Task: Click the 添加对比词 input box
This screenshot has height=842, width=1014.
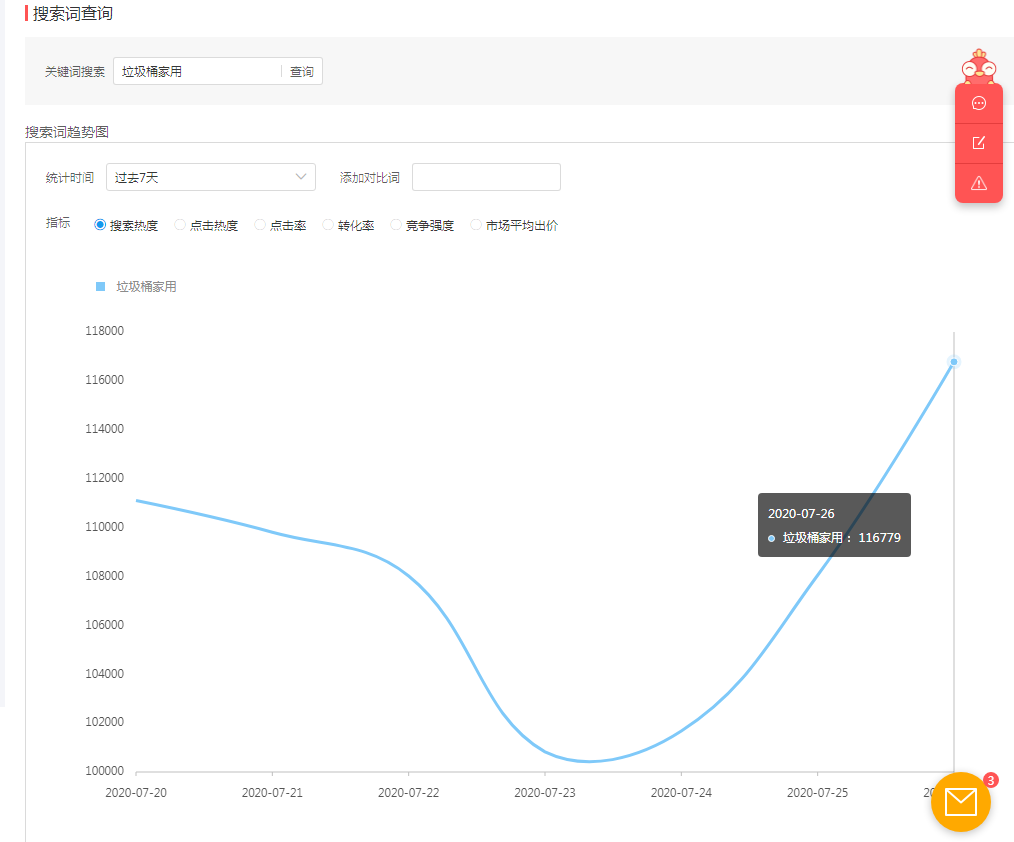Action: point(486,177)
